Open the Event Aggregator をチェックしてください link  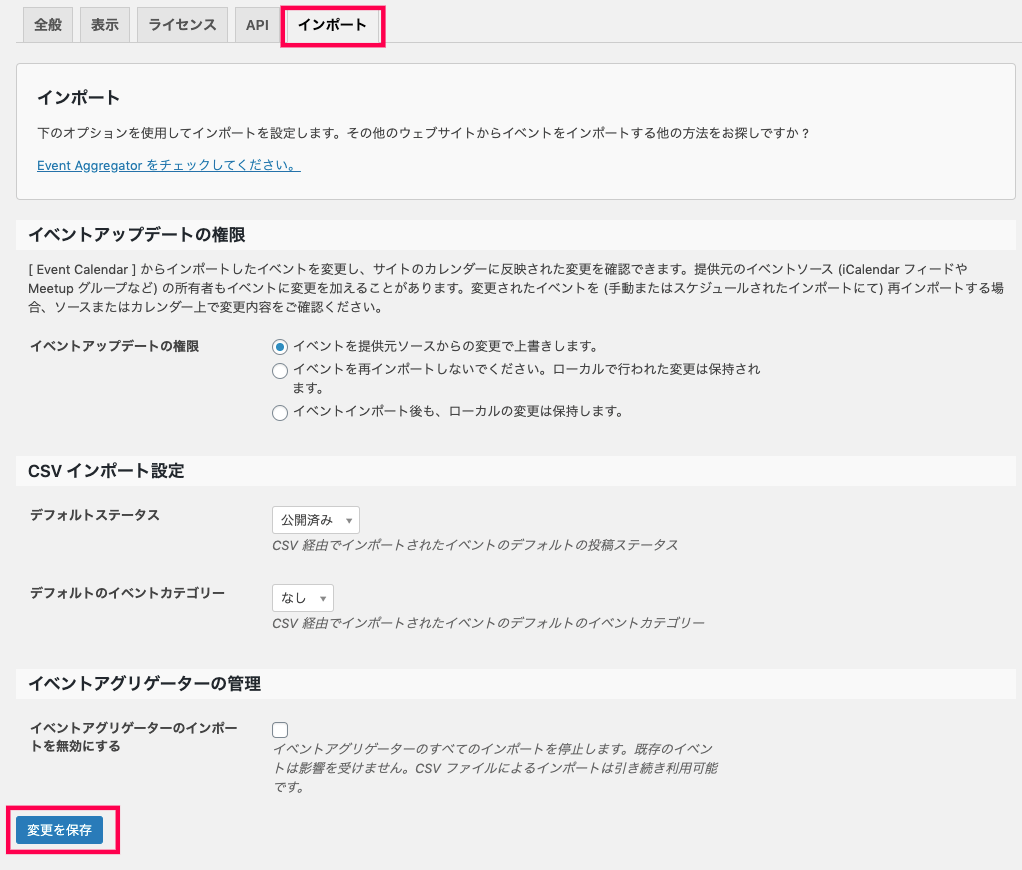[x=168, y=166]
